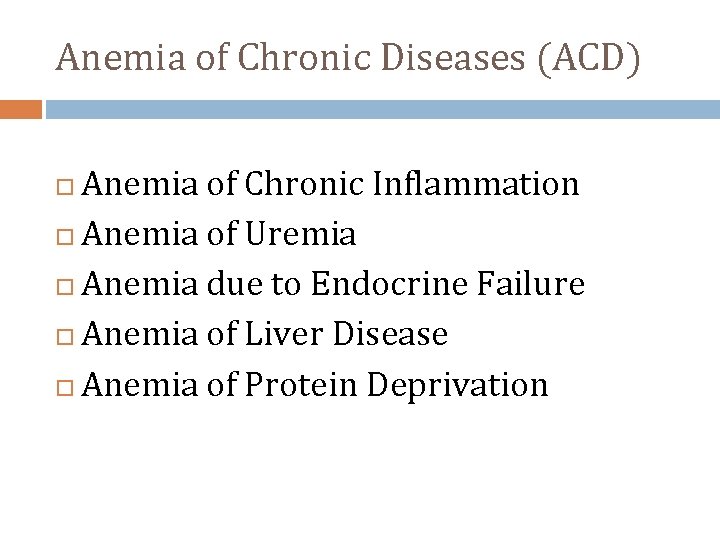Select the square bullet before Protein Deprivation
Image resolution: width=720 pixels, height=540 pixels.
click(x=65, y=388)
